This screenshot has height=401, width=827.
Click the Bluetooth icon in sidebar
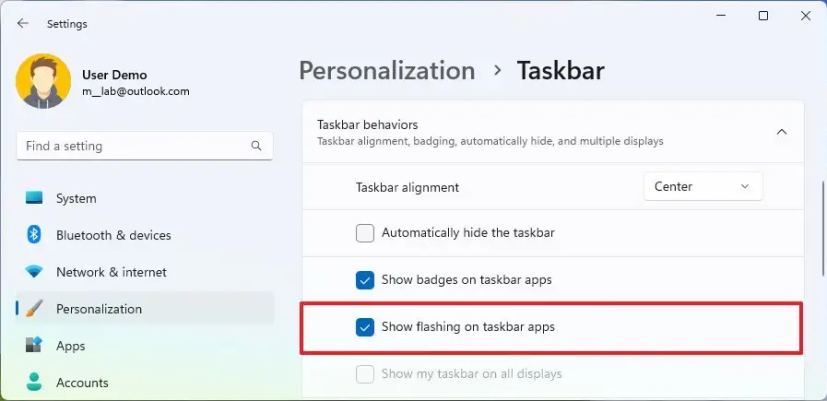point(34,234)
